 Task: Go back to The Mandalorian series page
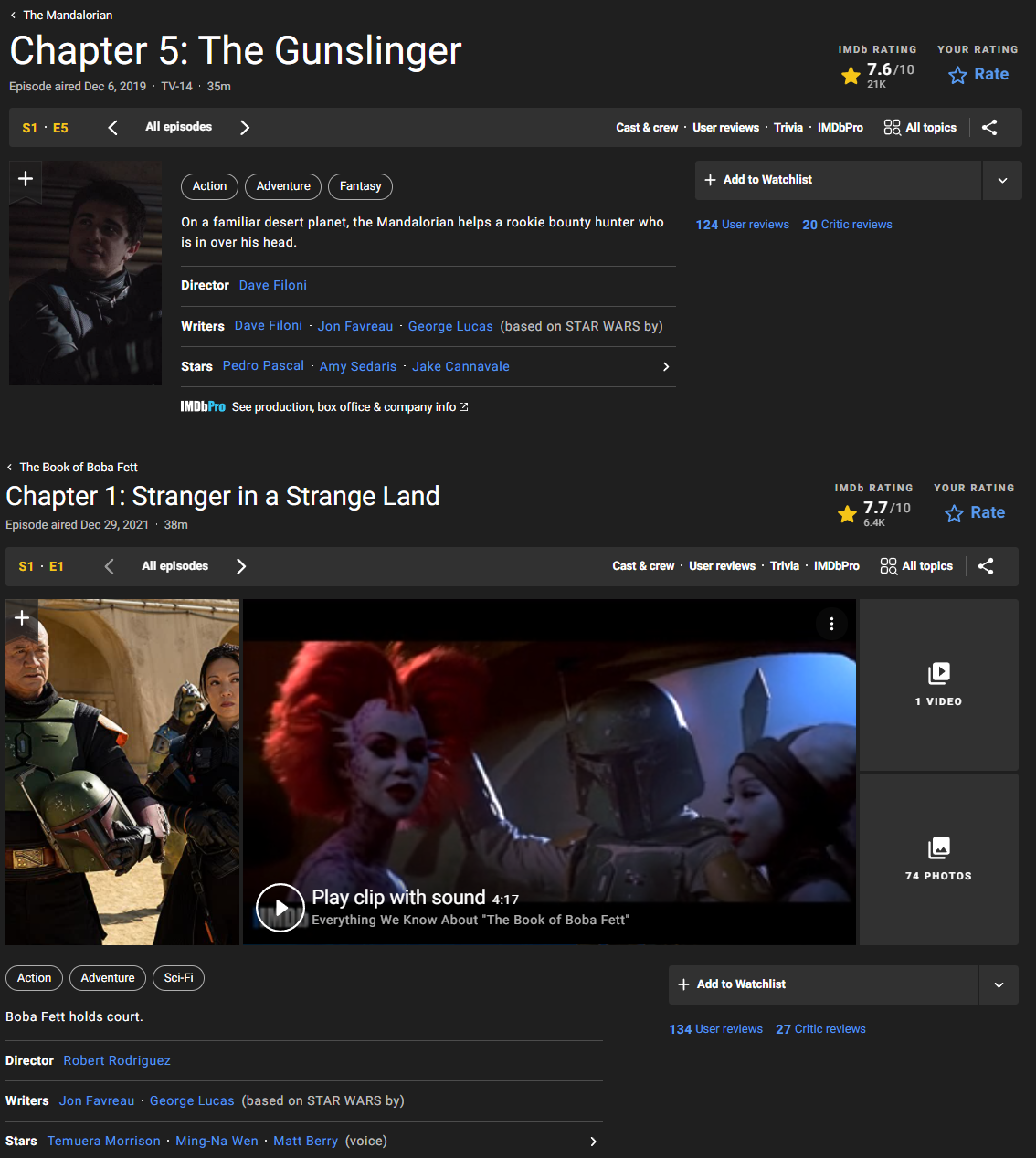click(61, 16)
